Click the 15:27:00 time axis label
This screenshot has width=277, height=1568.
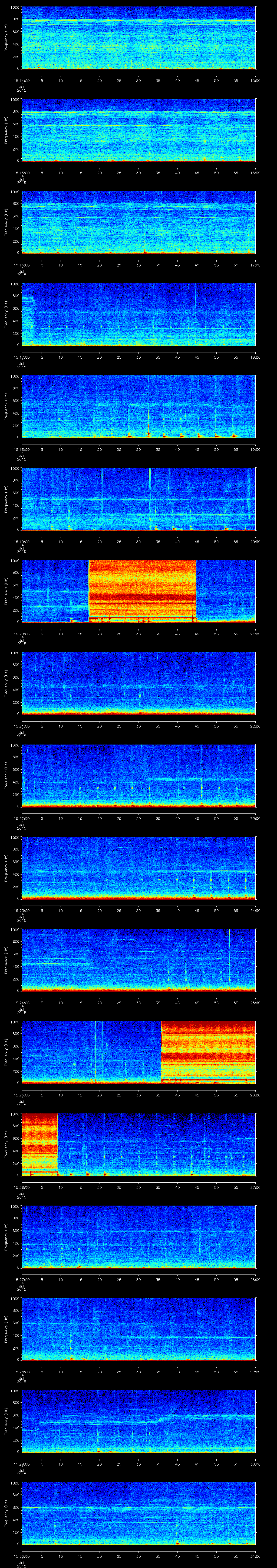pos(21,1279)
